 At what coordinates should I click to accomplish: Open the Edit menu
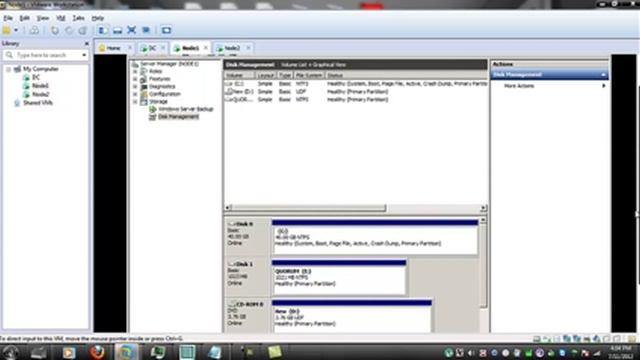[x=24, y=18]
